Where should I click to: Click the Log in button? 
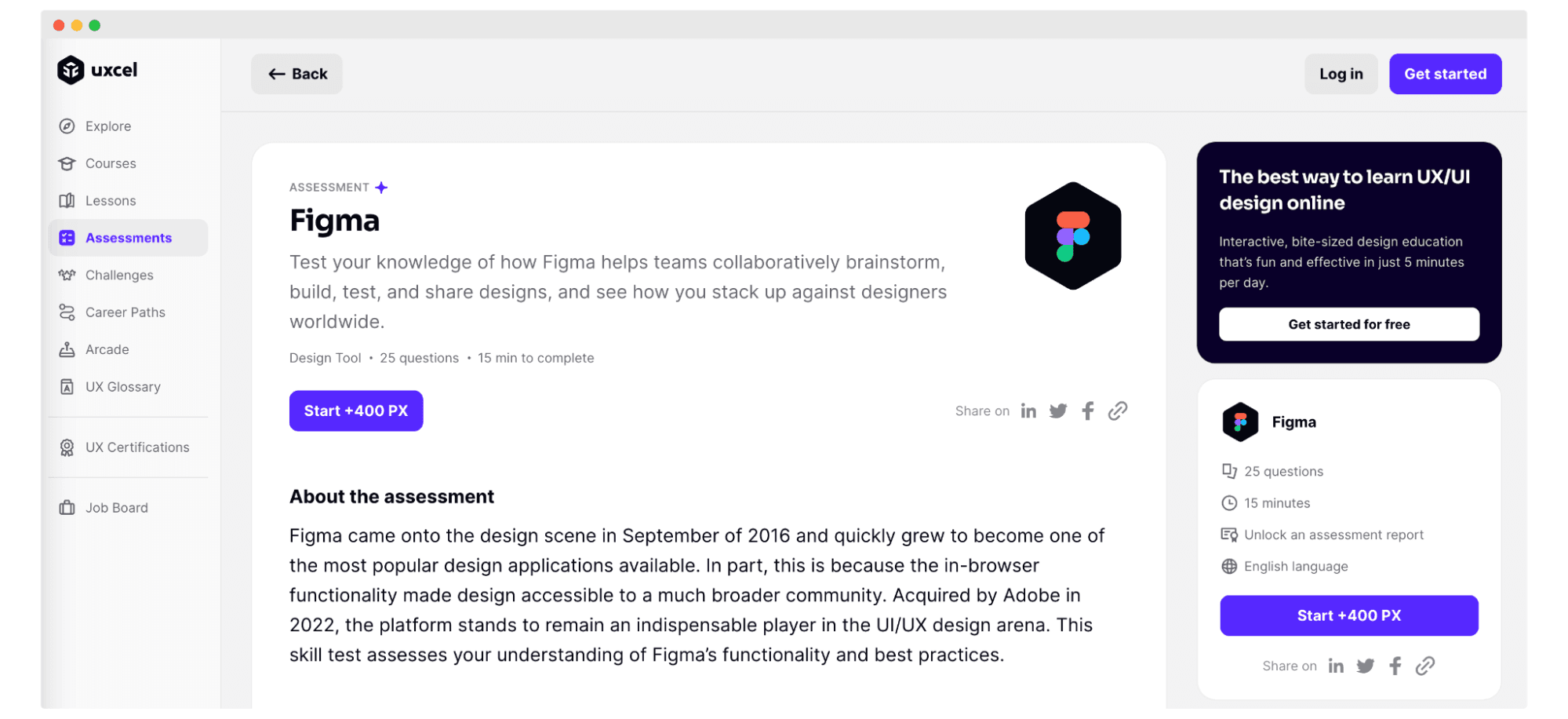[1341, 74]
